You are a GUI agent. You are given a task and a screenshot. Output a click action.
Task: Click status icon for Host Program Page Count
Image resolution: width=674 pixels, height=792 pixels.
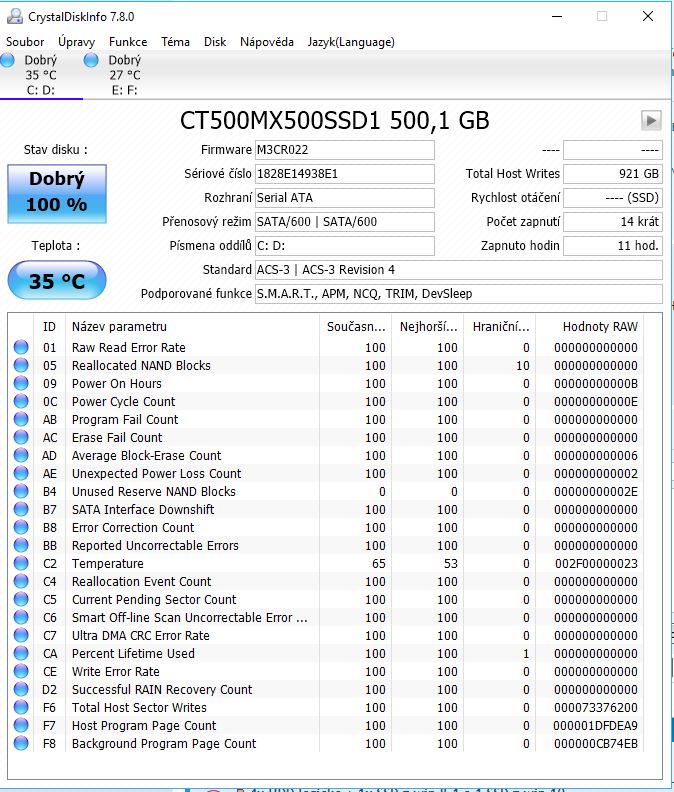click(21, 725)
